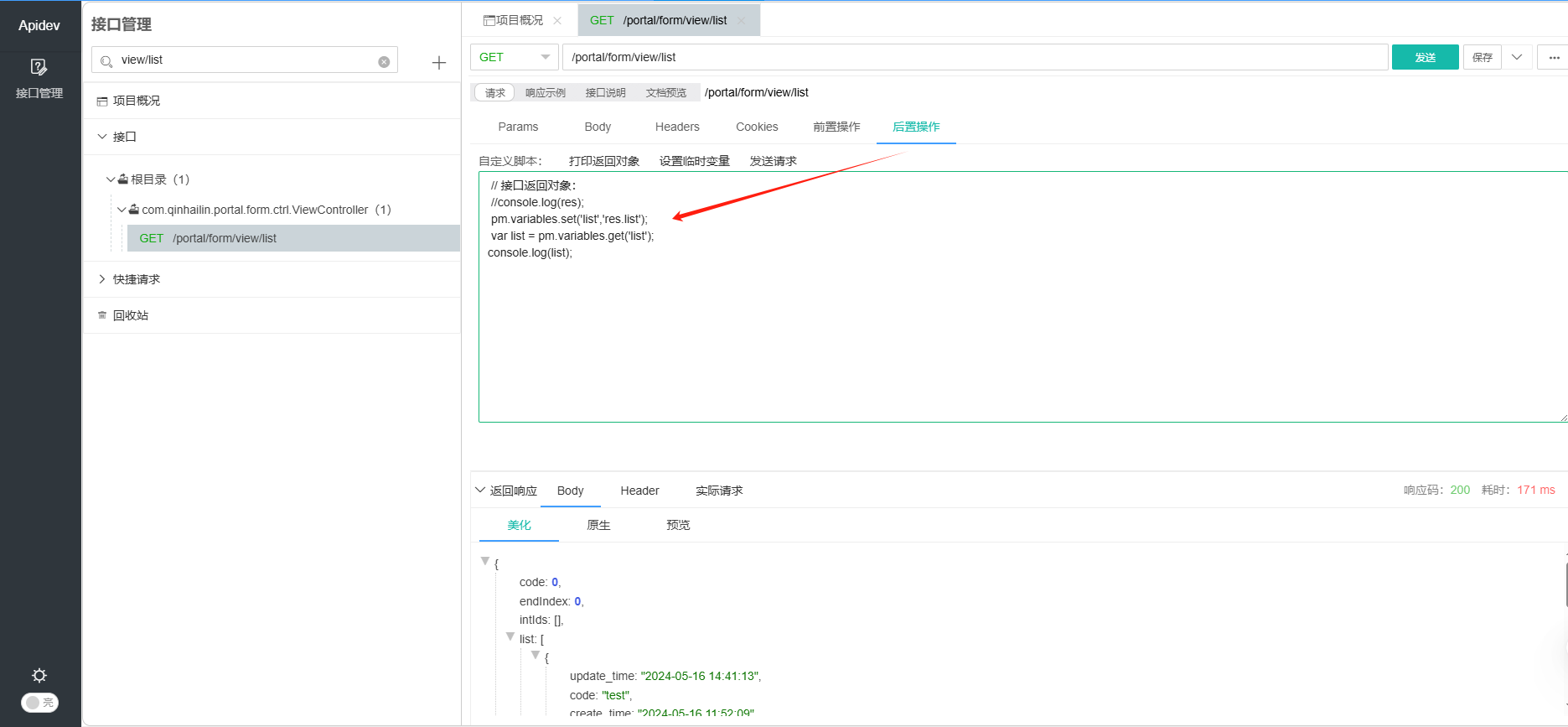Click the update_time value in response
The width and height of the screenshot is (1568, 727).
pos(700,676)
